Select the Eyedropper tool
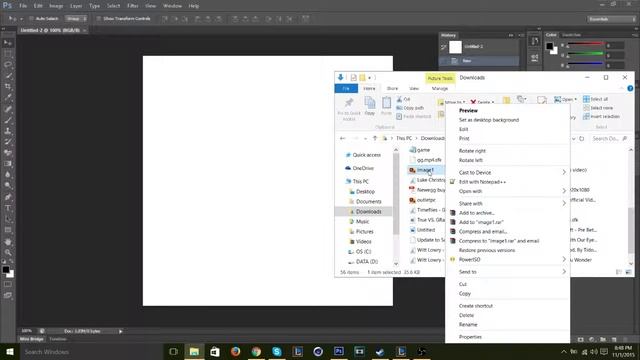Image resolution: width=640 pixels, height=360 pixels. (8, 98)
